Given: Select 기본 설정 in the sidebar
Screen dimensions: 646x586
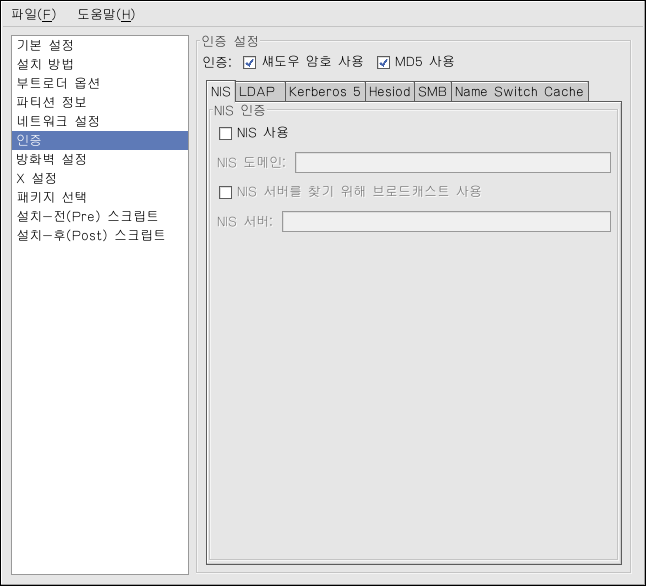Looking at the screenshot, I should [x=45, y=45].
